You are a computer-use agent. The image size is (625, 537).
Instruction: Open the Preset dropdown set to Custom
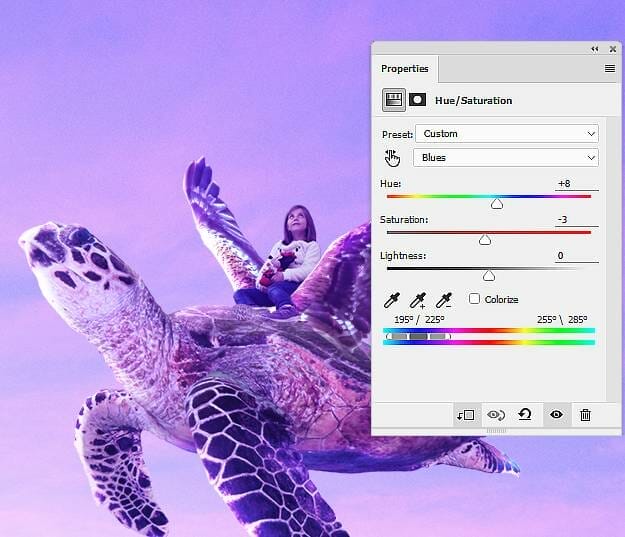[506, 133]
